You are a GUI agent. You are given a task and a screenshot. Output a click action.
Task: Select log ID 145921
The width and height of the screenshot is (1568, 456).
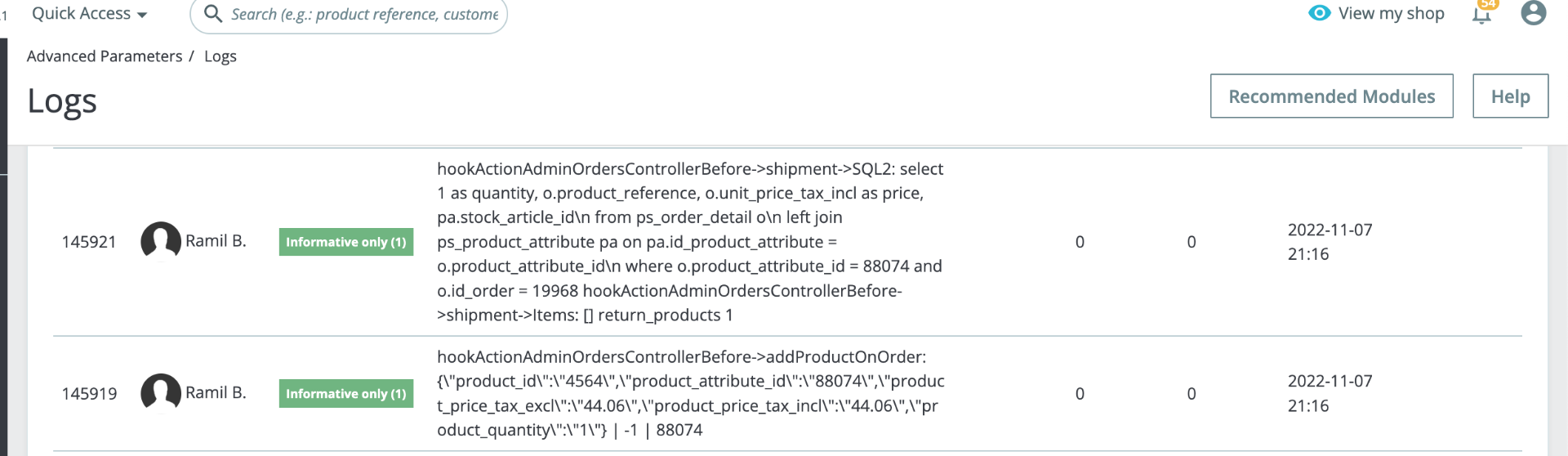[x=89, y=242]
